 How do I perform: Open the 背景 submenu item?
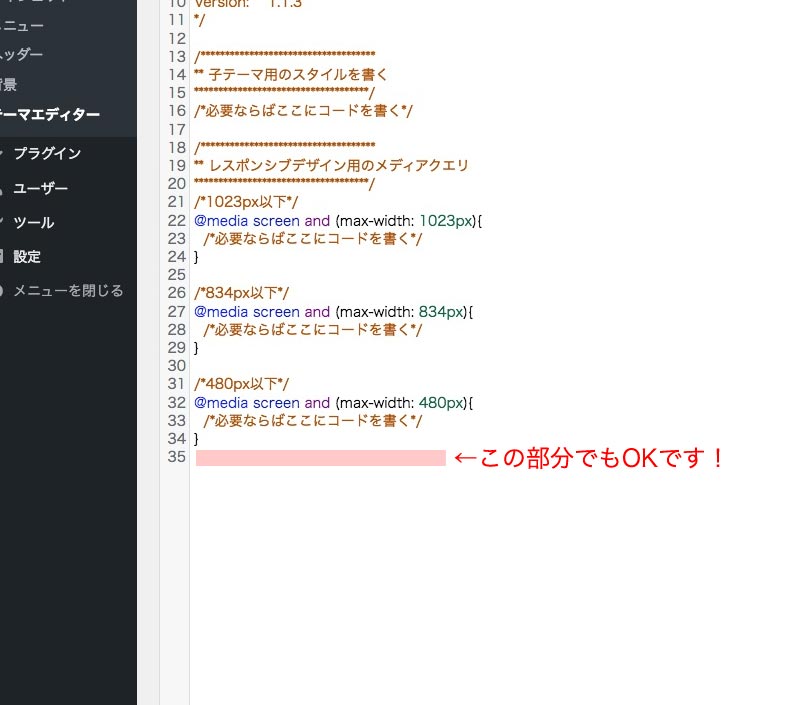[x=9, y=84]
